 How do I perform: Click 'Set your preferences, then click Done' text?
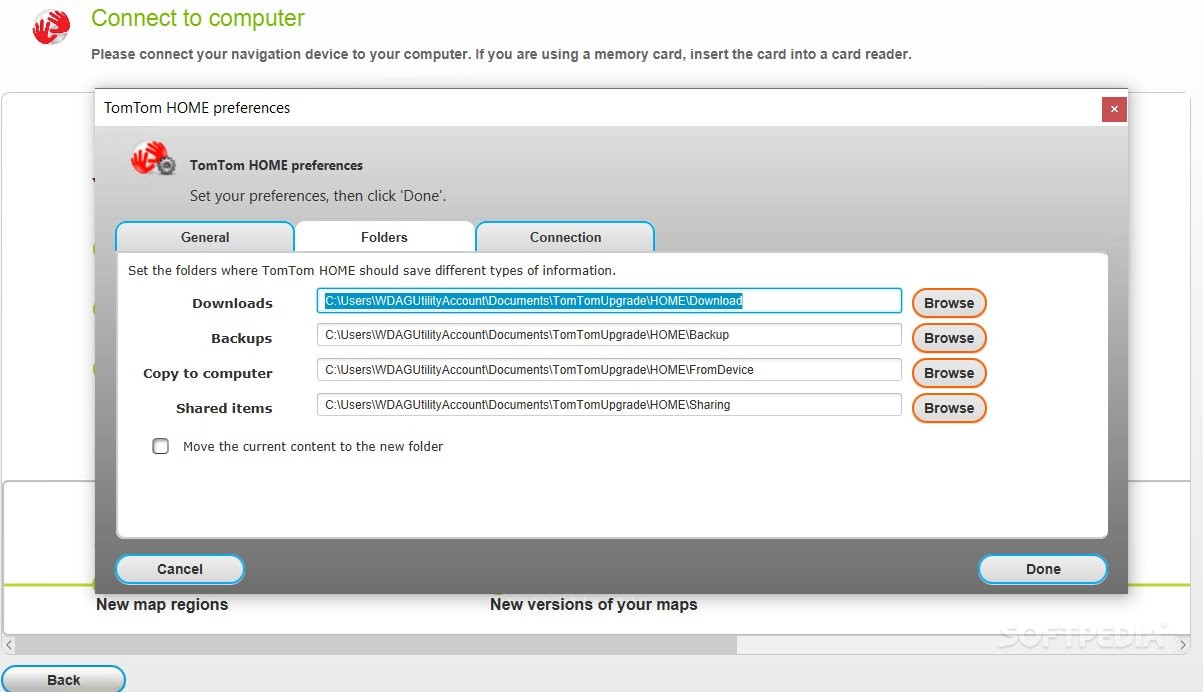(318, 196)
